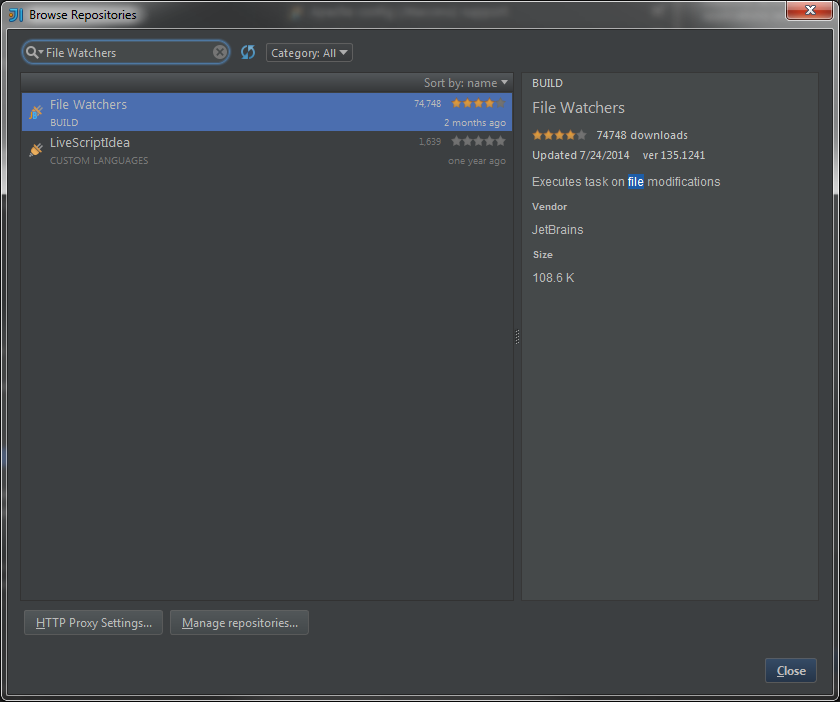840x702 pixels.
Task: Click the highlighted "file" word in description
Action: [x=635, y=182]
